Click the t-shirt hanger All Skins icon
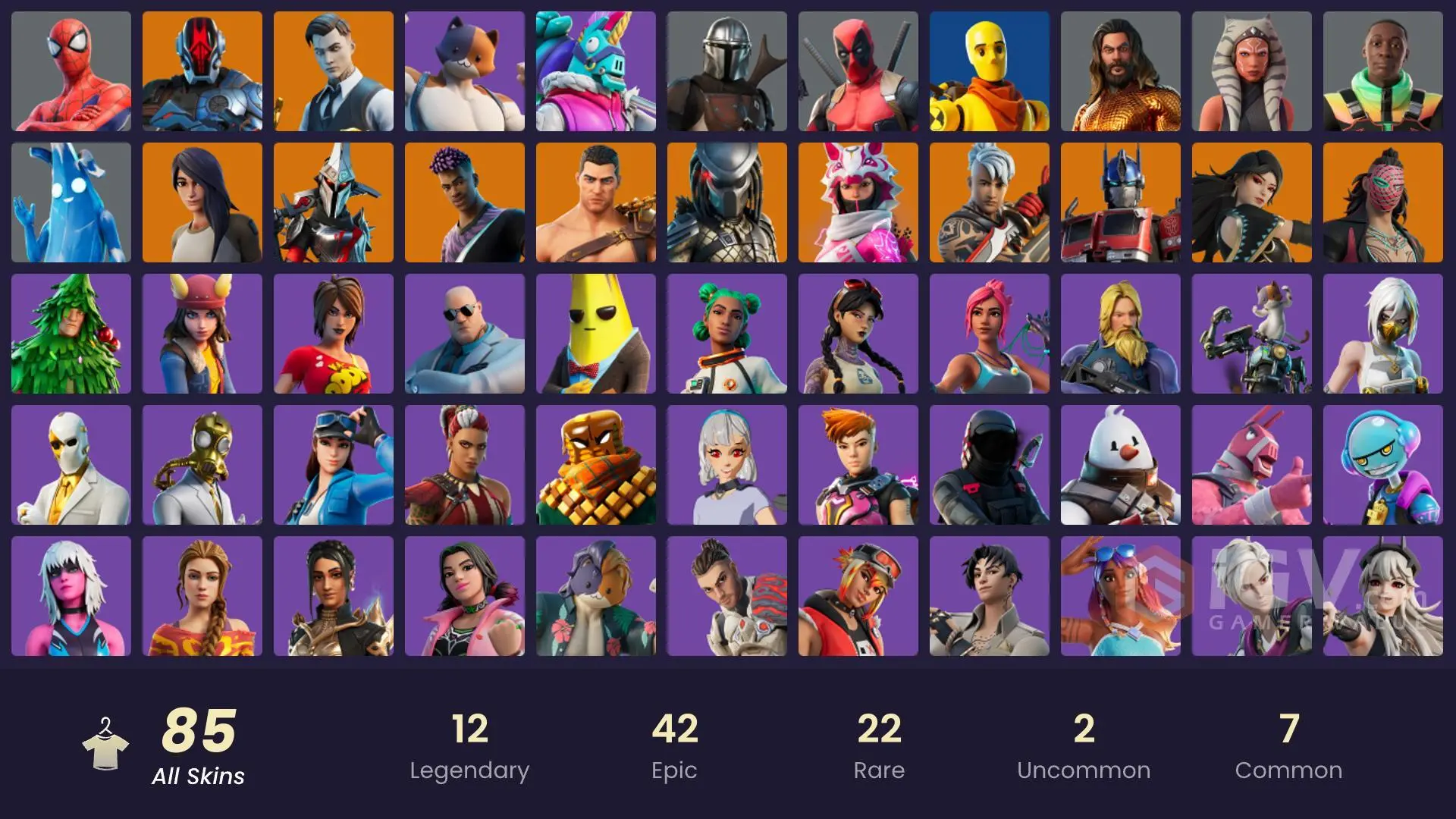 pyautogui.click(x=105, y=744)
